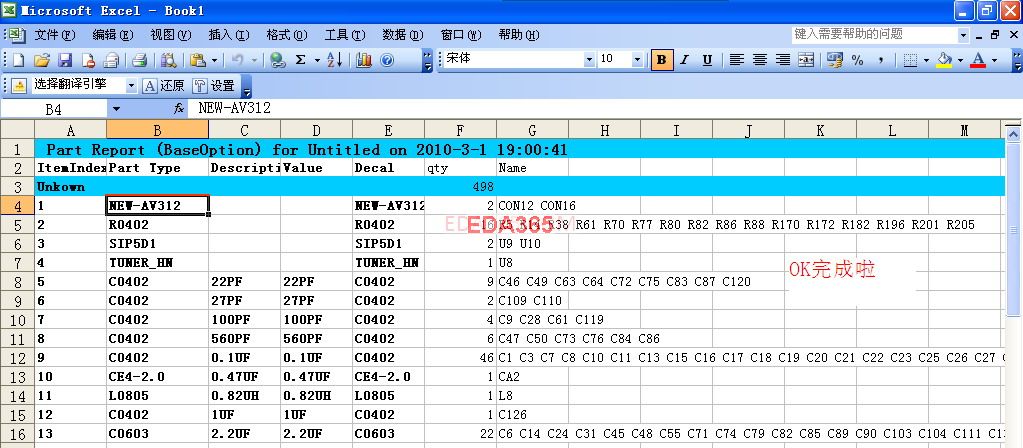Click the Name Box showing B4
Image resolution: width=1023 pixels, height=448 pixels.
tap(55, 109)
